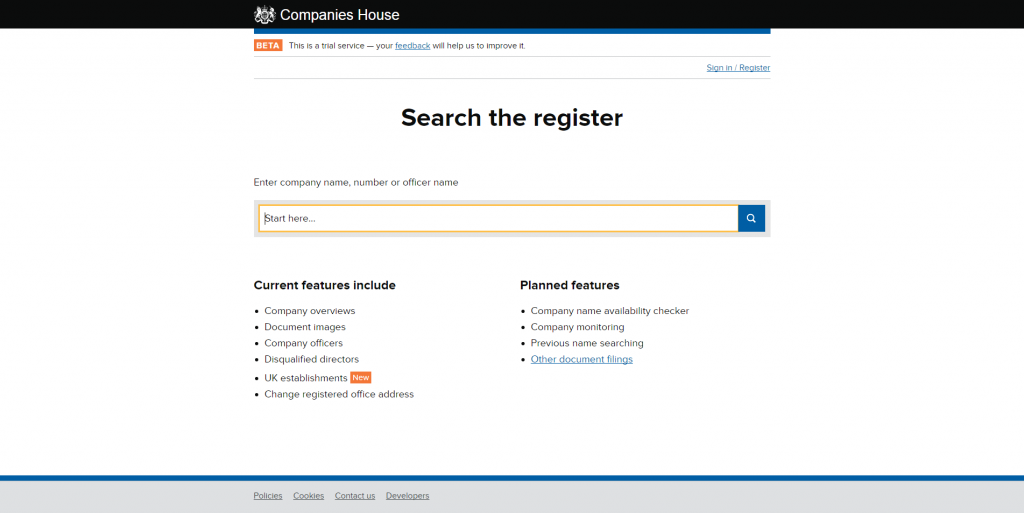Image resolution: width=1024 pixels, height=513 pixels.
Task: Click the royal crest logo icon
Action: coord(264,14)
